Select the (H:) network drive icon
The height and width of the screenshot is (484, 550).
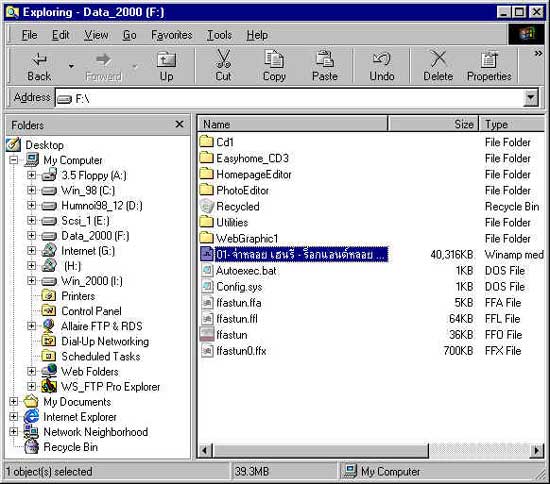click(49, 266)
